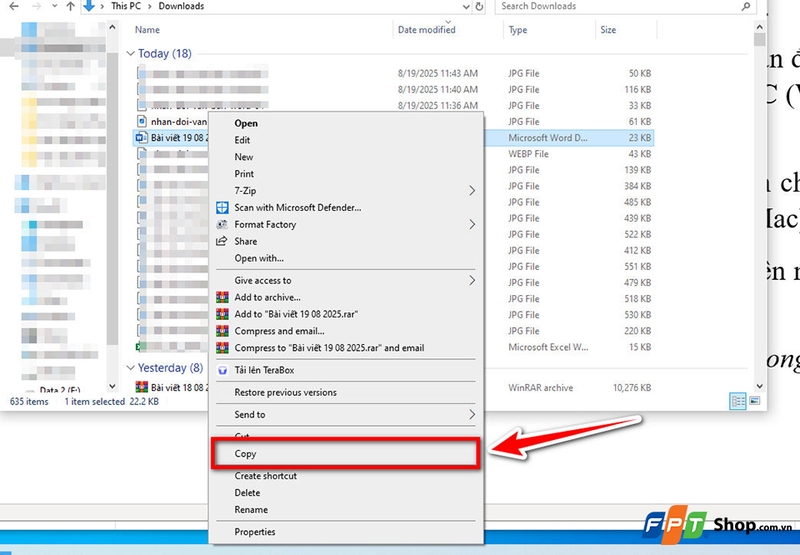Sort by Type column header
800x555 pixels.
pyautogui.click(x=518, y=30)
